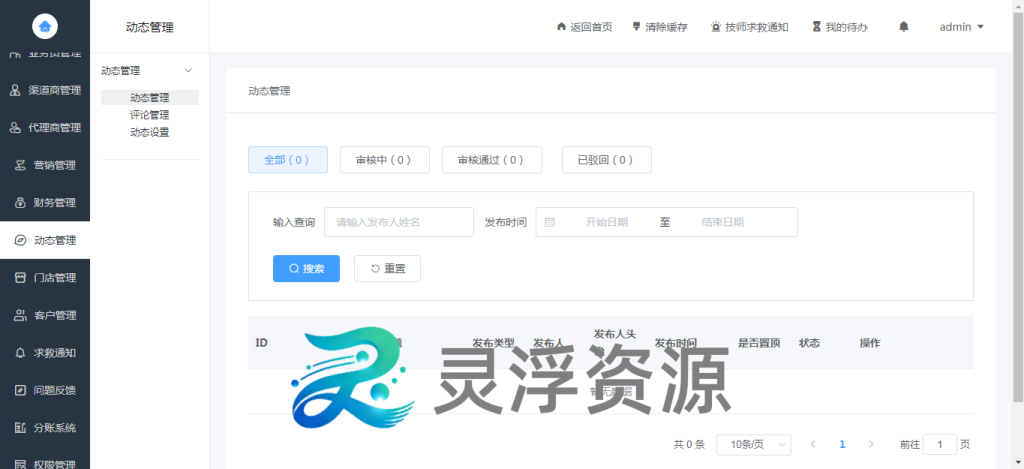The image size is (1024, 469).
Task: Click the blue home logo icon
Action: [x=44, y=26]
